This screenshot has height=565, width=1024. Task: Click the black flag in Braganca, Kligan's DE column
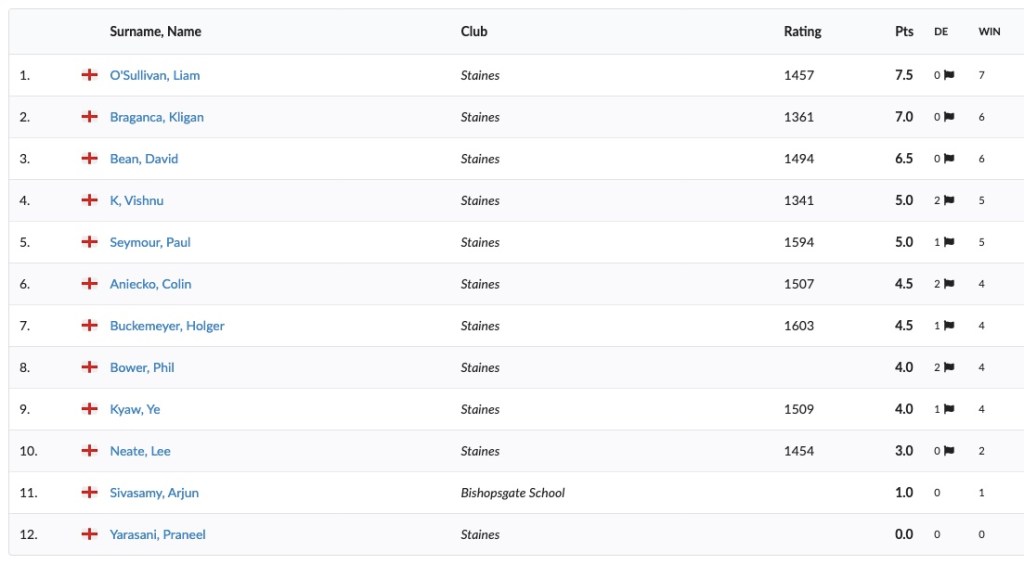pyautogui.click(x=949, y=117)
